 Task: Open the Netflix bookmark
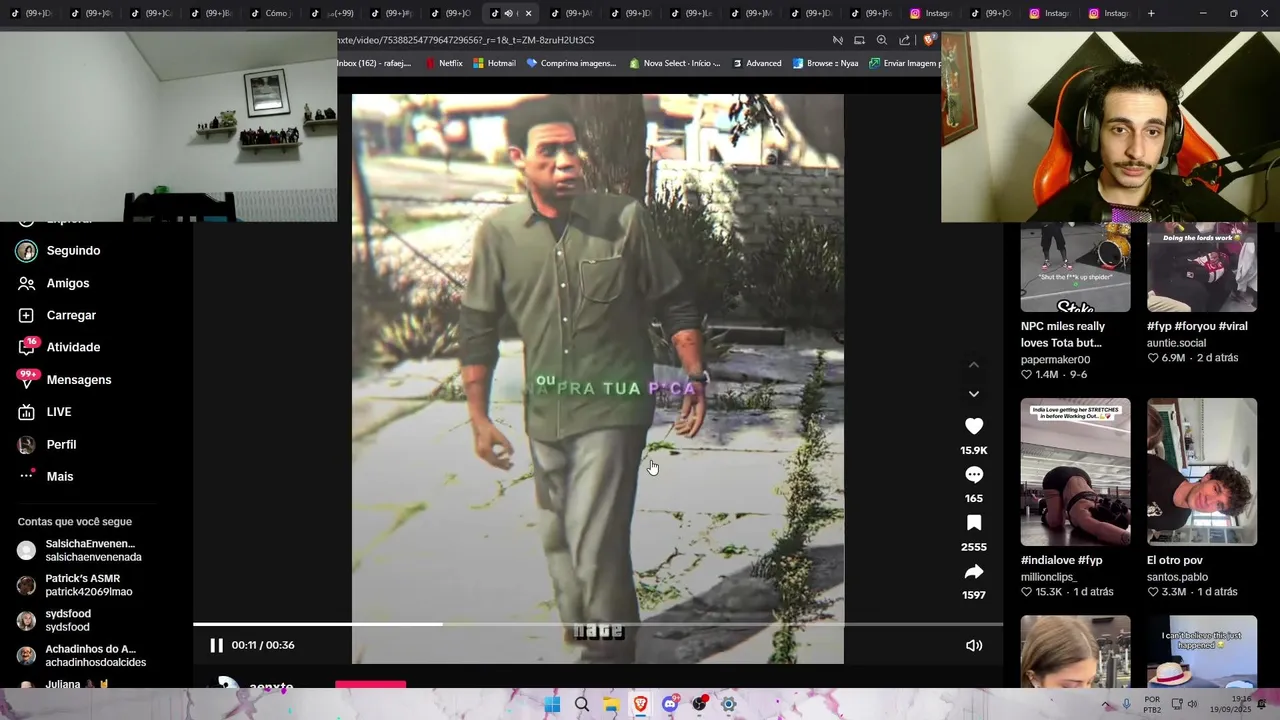[x=444, y=63]
